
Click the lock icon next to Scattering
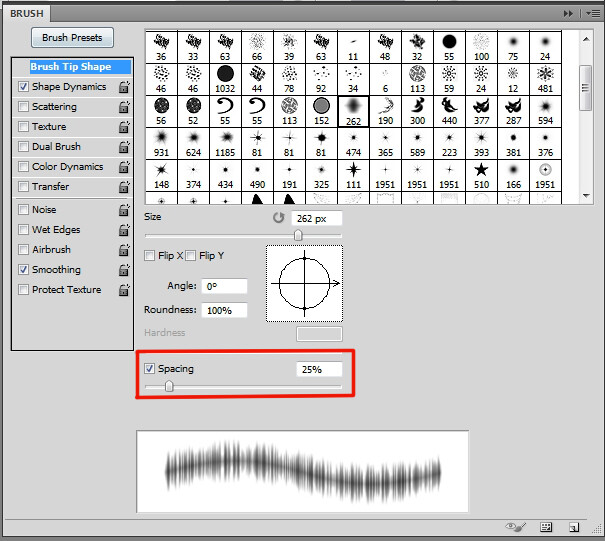(x=124, y=107)
